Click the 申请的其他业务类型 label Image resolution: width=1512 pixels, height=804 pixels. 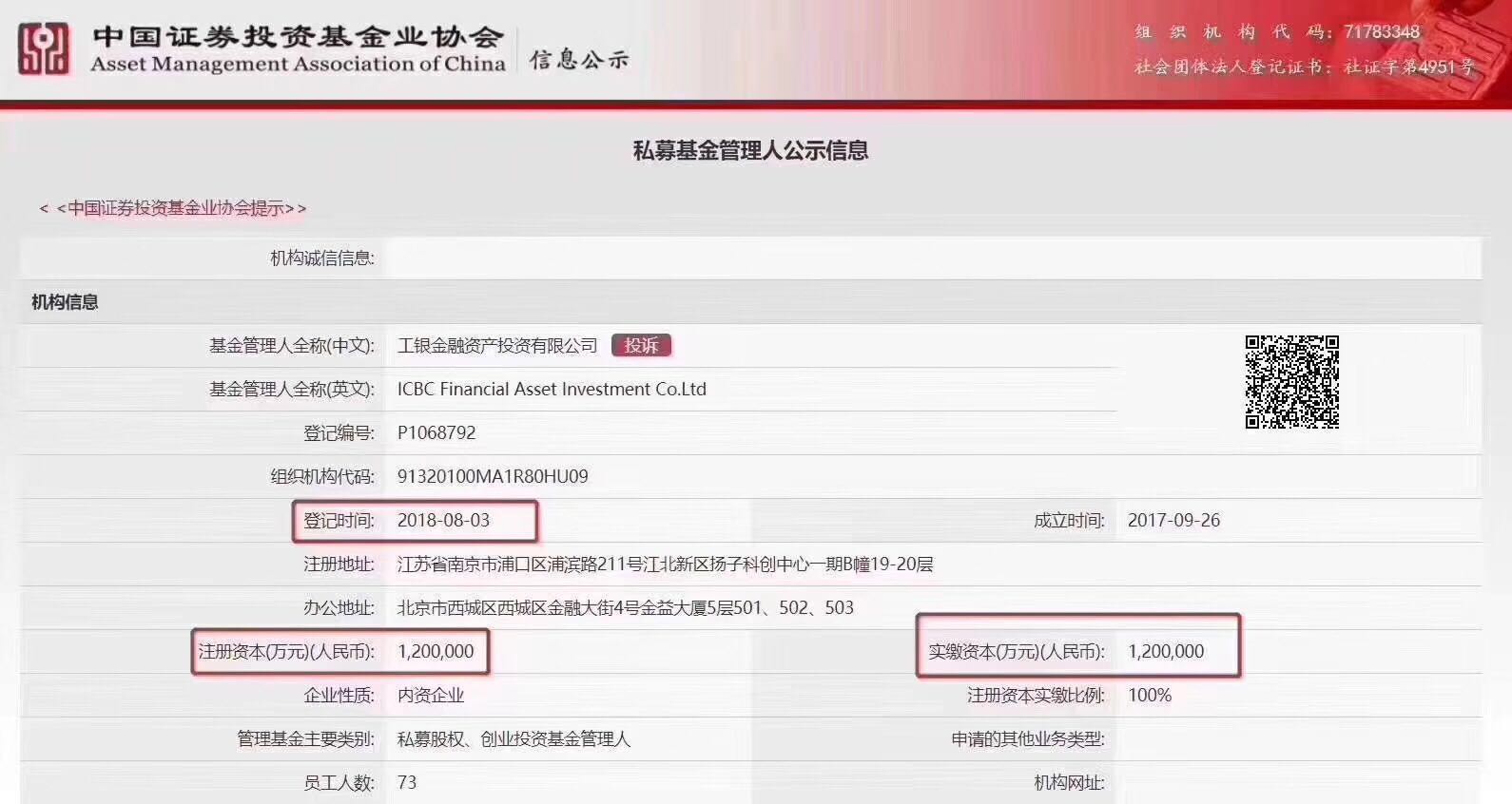coord(1028,738)
